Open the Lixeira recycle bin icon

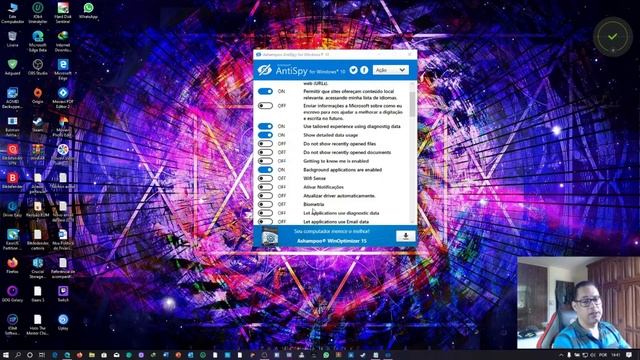(12, 39)
